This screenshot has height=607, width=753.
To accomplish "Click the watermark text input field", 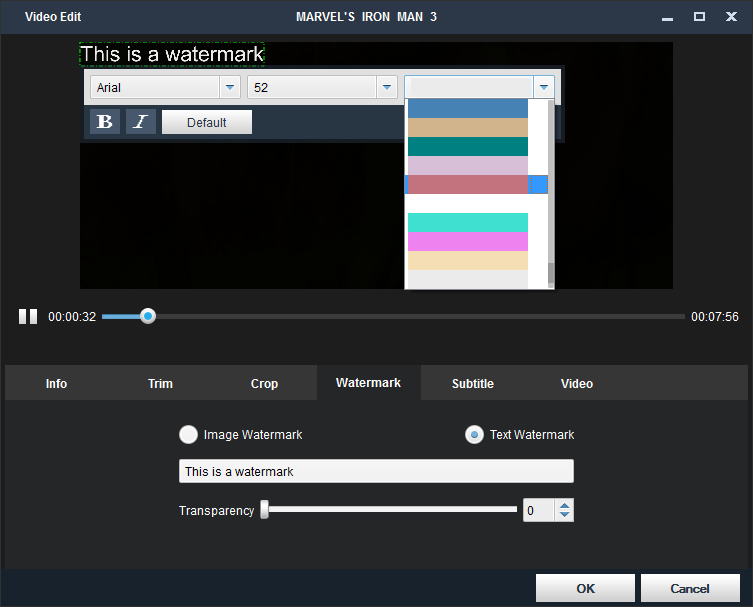I will pyautogui.click(x=376, y=471).
